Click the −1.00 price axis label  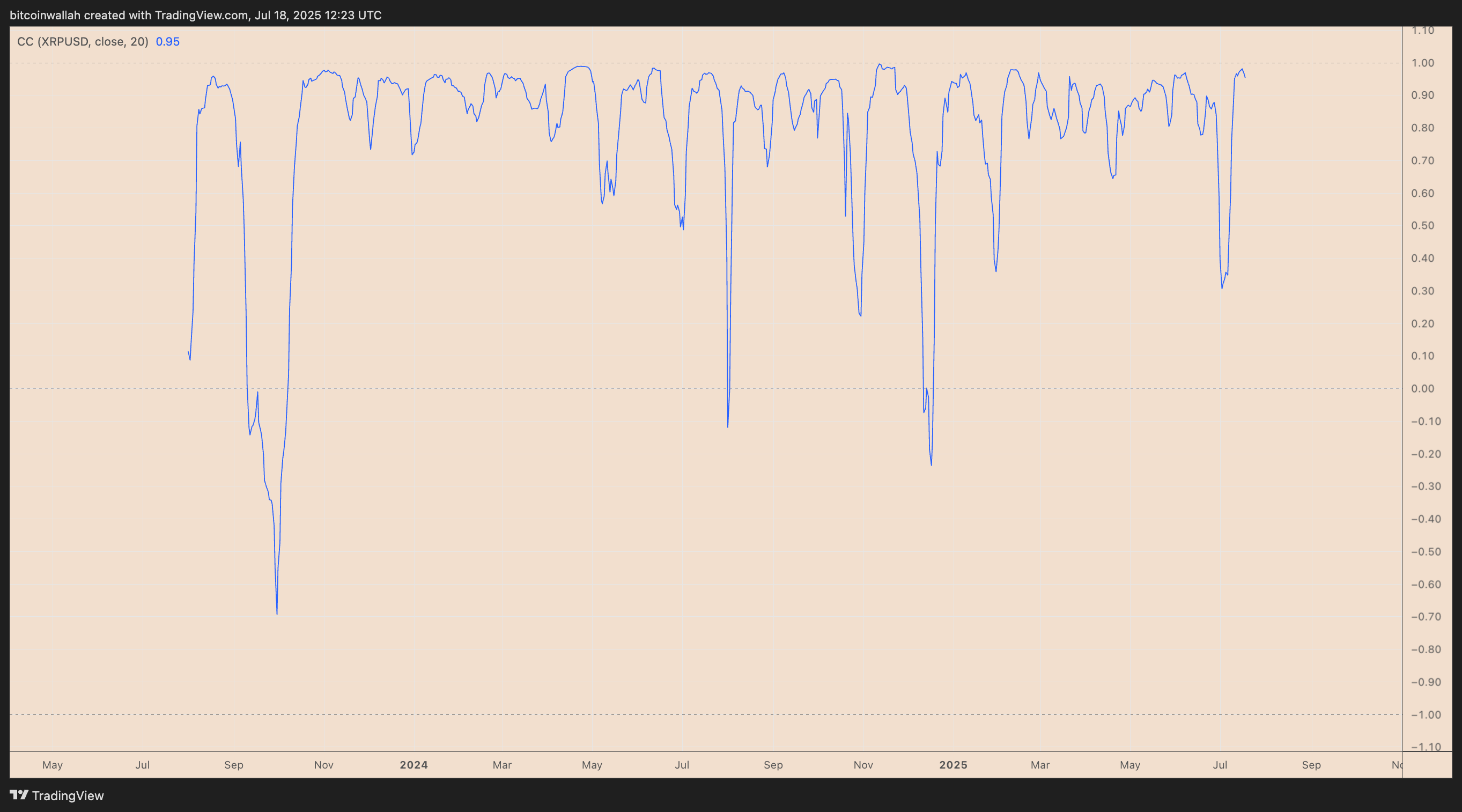[1425, 714]
